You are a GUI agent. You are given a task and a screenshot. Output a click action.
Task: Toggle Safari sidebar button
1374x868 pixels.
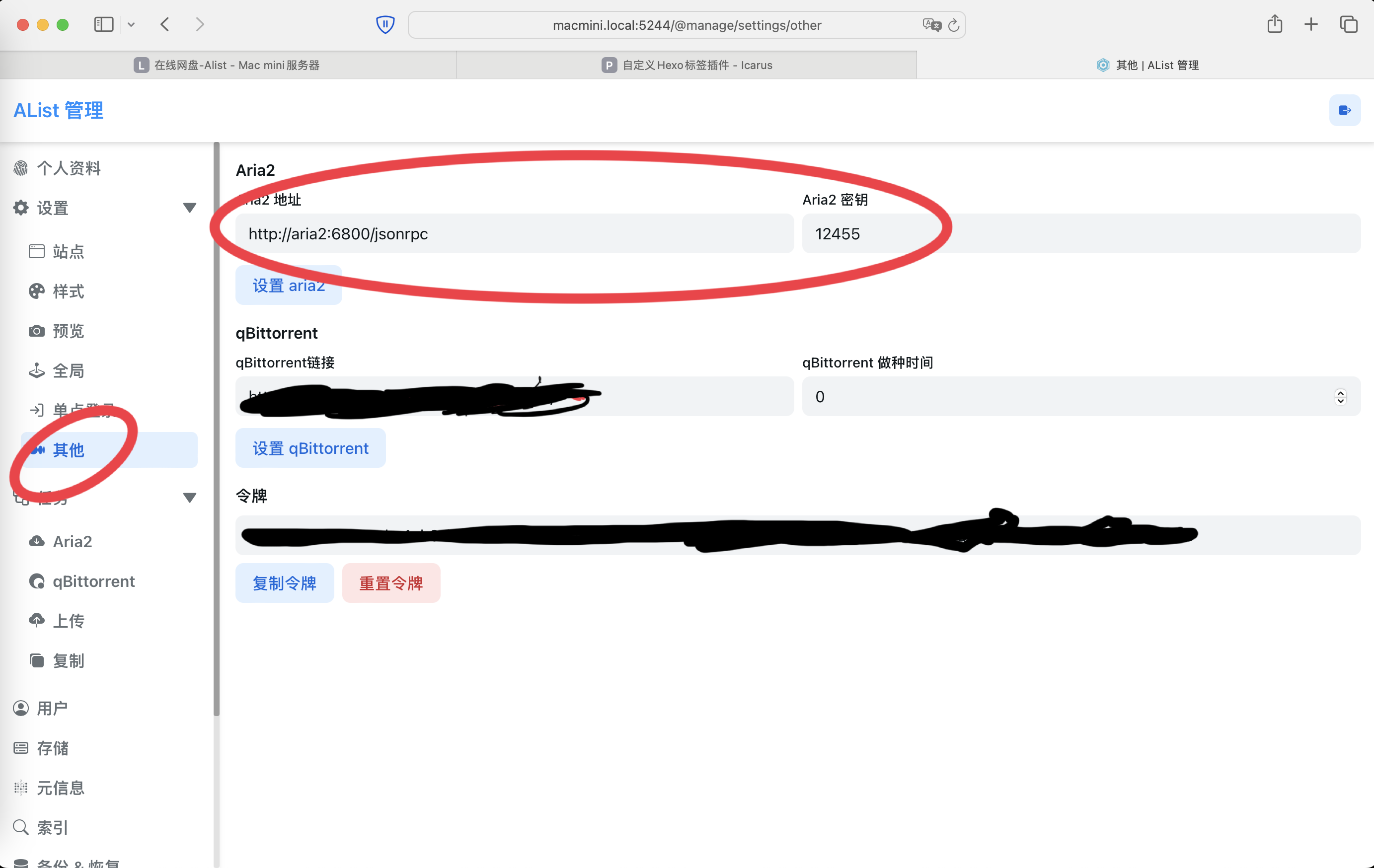(103, 24)
